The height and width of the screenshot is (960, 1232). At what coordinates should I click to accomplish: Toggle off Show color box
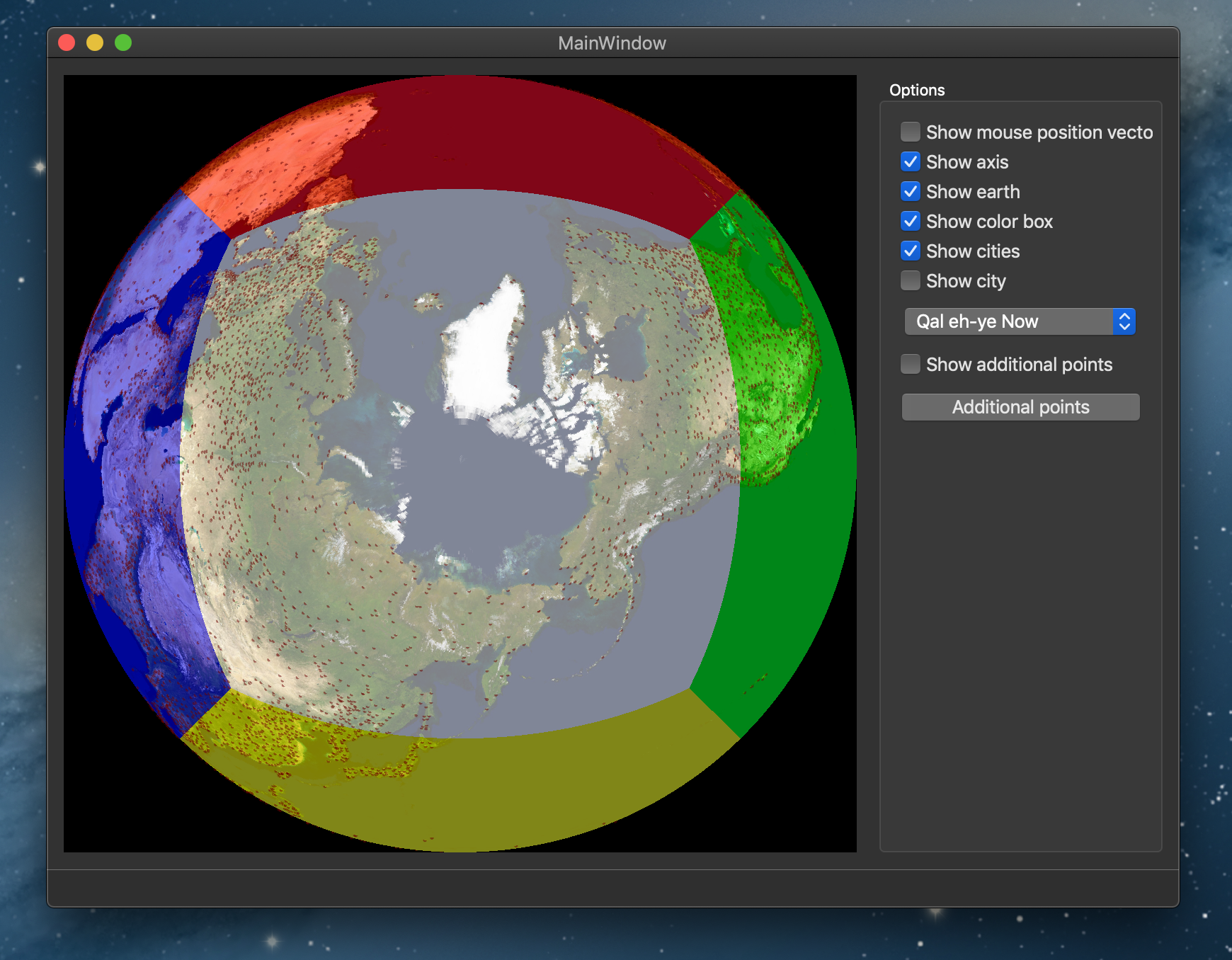(911, 222)
